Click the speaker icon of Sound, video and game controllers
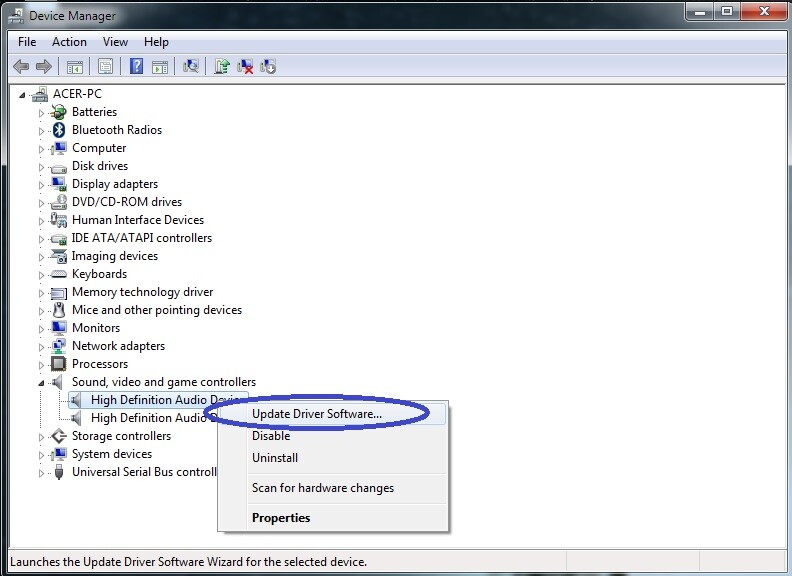 click(57, 382)
